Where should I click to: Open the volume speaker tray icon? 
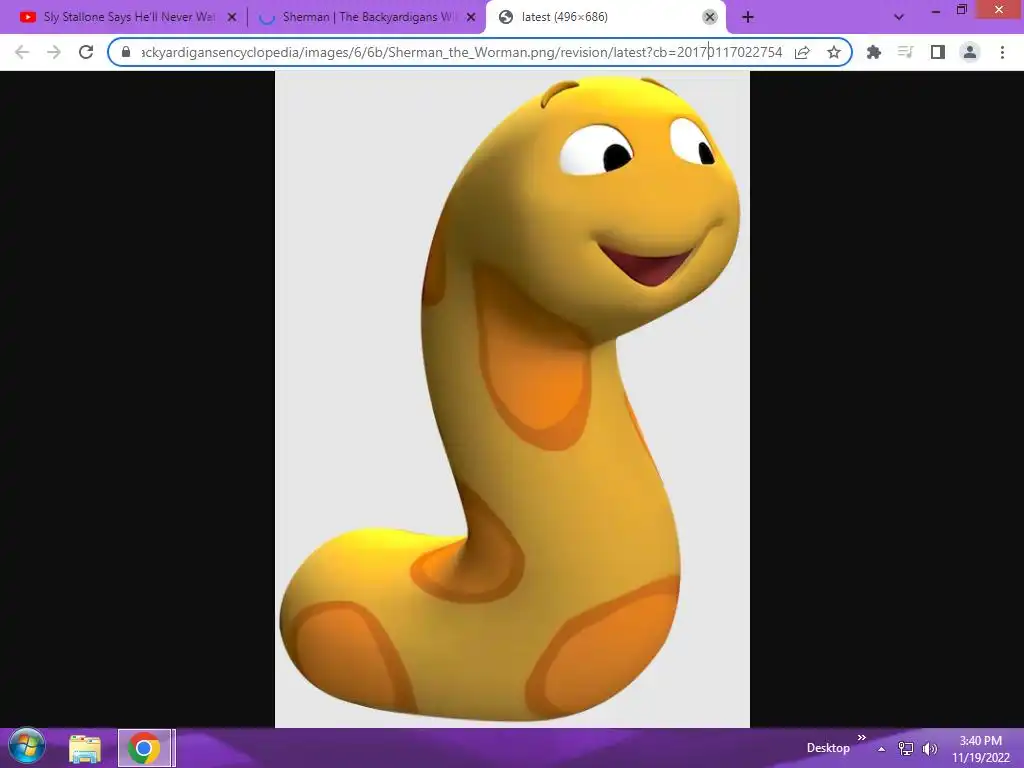point(929,749)
